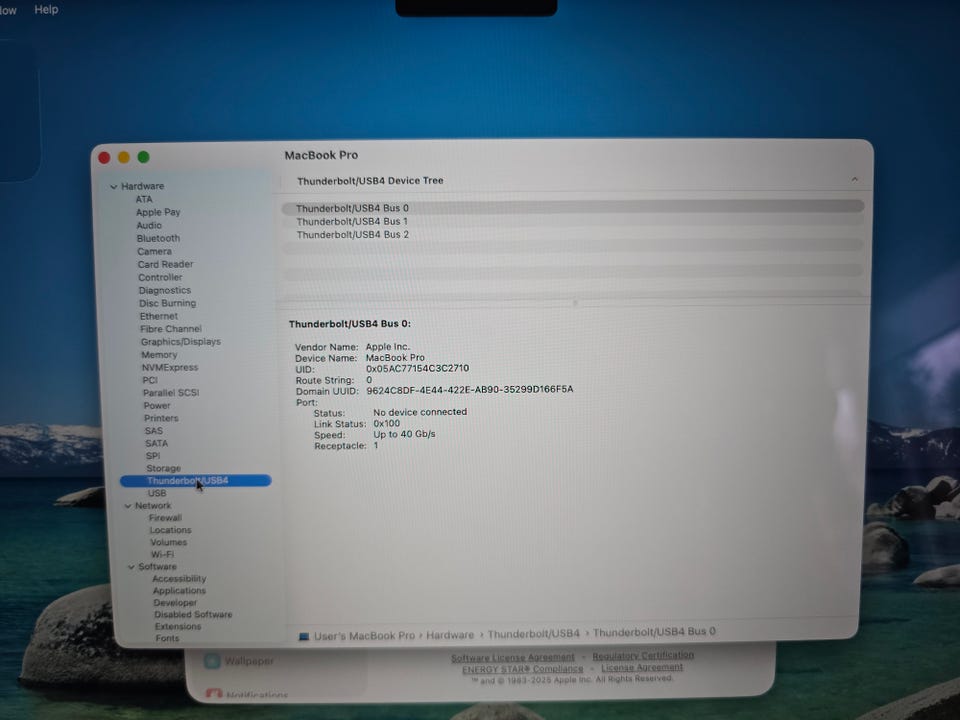Image resolution: width=960 pixels, height=720 pixels.
Task: Select ATA in the sidebar
Action: (144, 200)
